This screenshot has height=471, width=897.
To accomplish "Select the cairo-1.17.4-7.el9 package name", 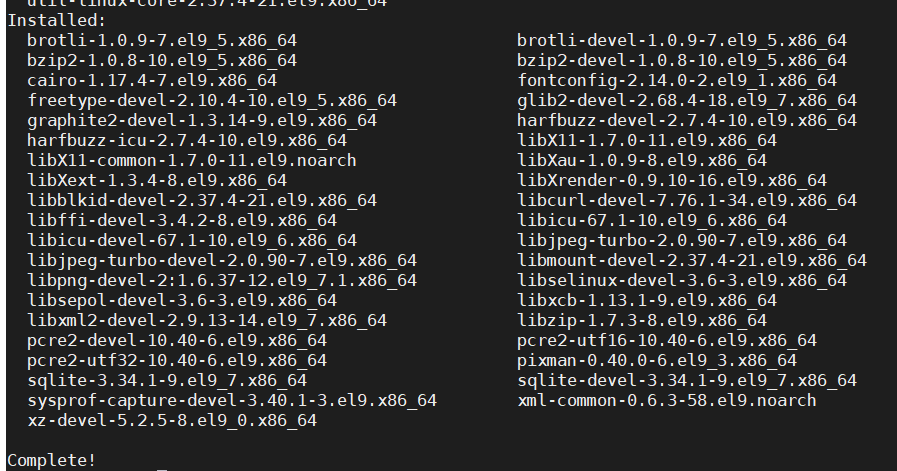I will [152, 80].
